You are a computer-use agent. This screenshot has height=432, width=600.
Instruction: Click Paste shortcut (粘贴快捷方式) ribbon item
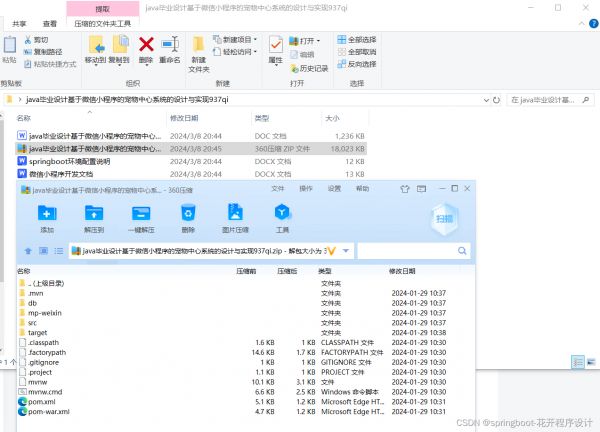[50, 64]
